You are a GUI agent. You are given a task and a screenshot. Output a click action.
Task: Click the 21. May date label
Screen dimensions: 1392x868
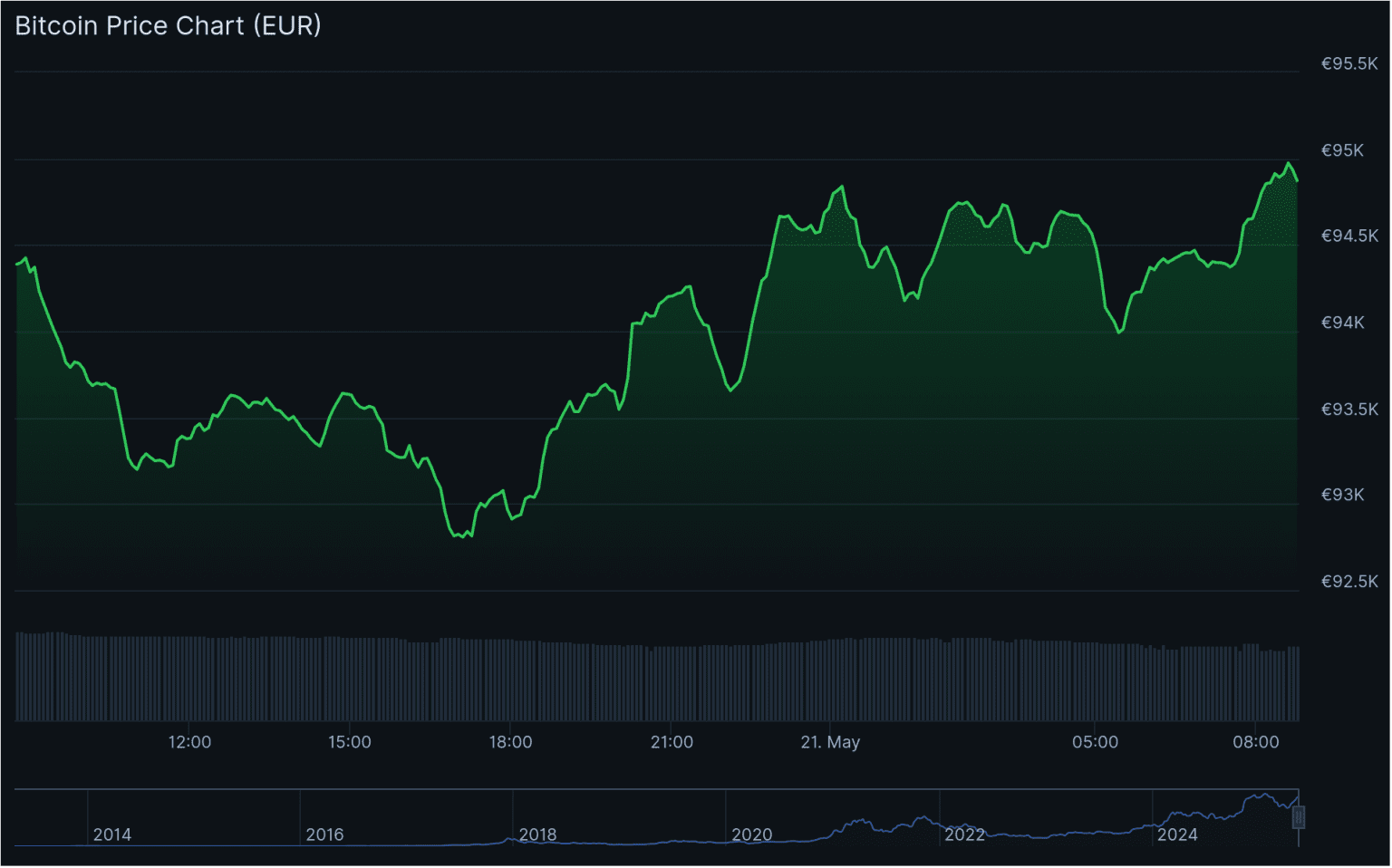(x=830, y=741)
